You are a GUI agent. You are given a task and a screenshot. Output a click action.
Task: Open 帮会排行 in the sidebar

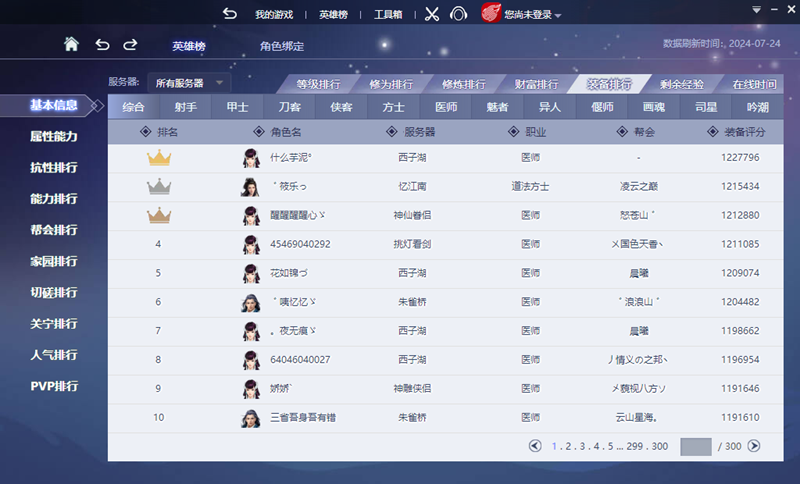coord(54,230)
